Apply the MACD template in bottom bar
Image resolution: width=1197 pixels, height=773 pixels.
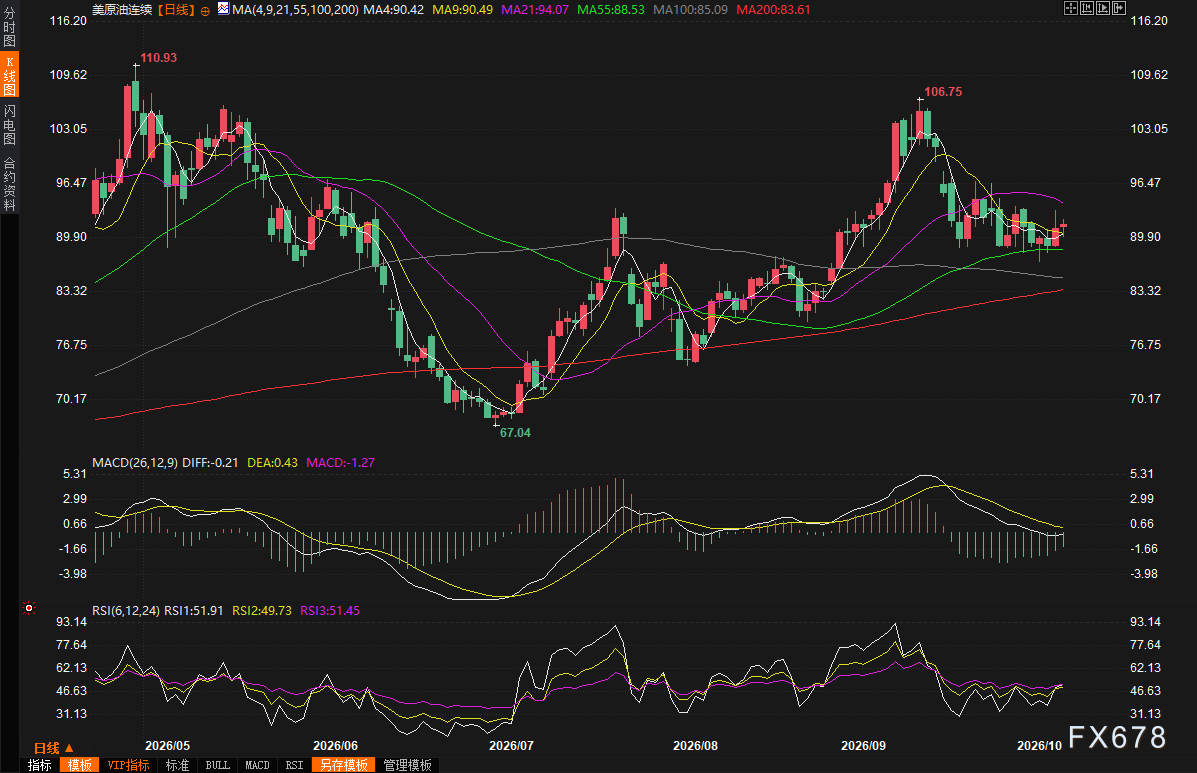pyautogui.click(x=257, y=765)
